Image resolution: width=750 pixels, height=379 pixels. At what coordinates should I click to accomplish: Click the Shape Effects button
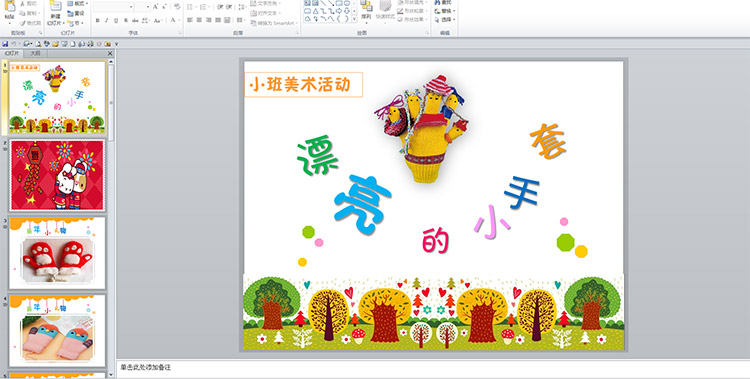tap(411, 20)
